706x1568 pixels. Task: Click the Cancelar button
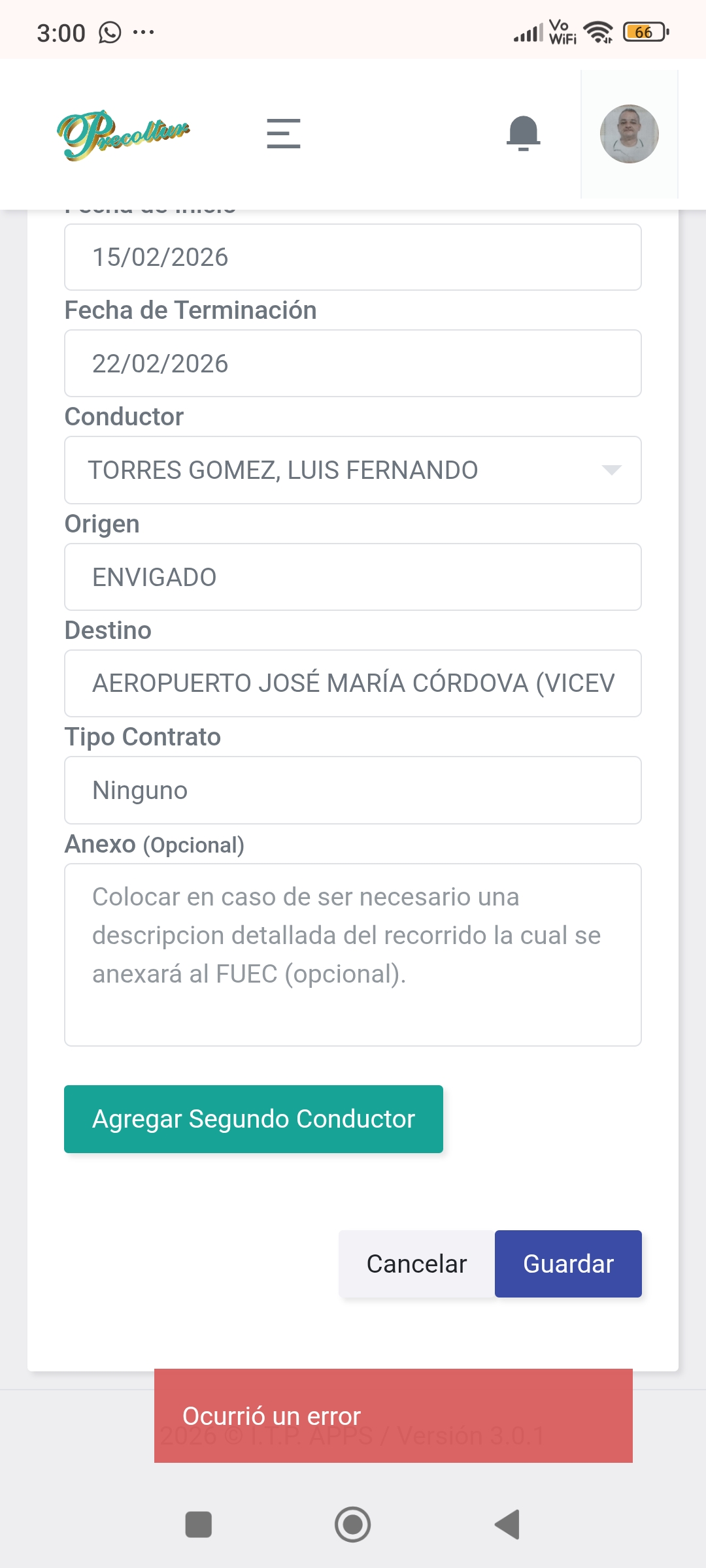417,1264
